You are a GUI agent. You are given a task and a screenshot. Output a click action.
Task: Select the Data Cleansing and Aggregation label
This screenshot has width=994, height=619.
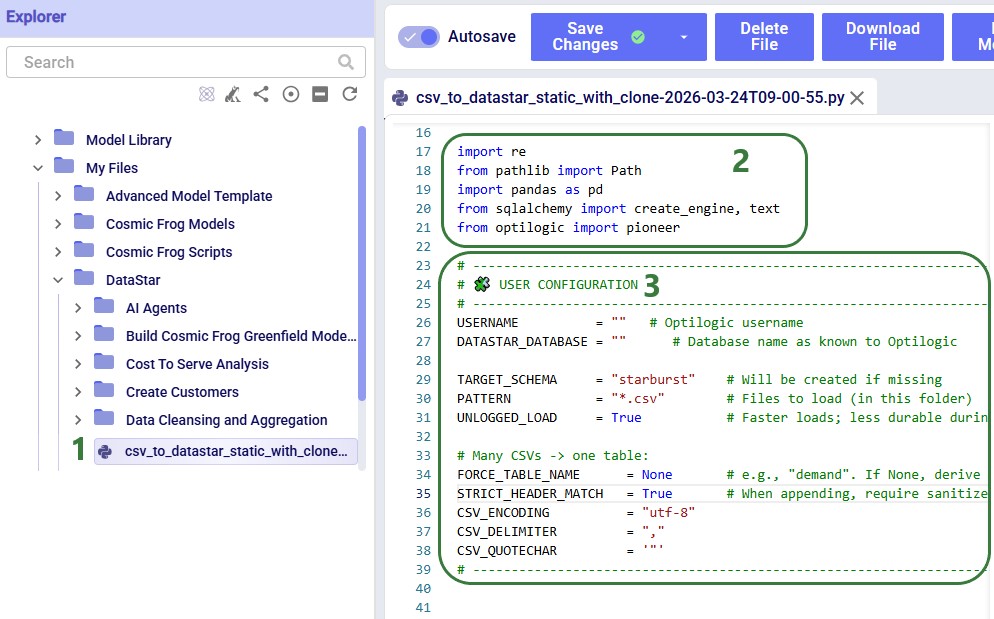pos(226,420)
